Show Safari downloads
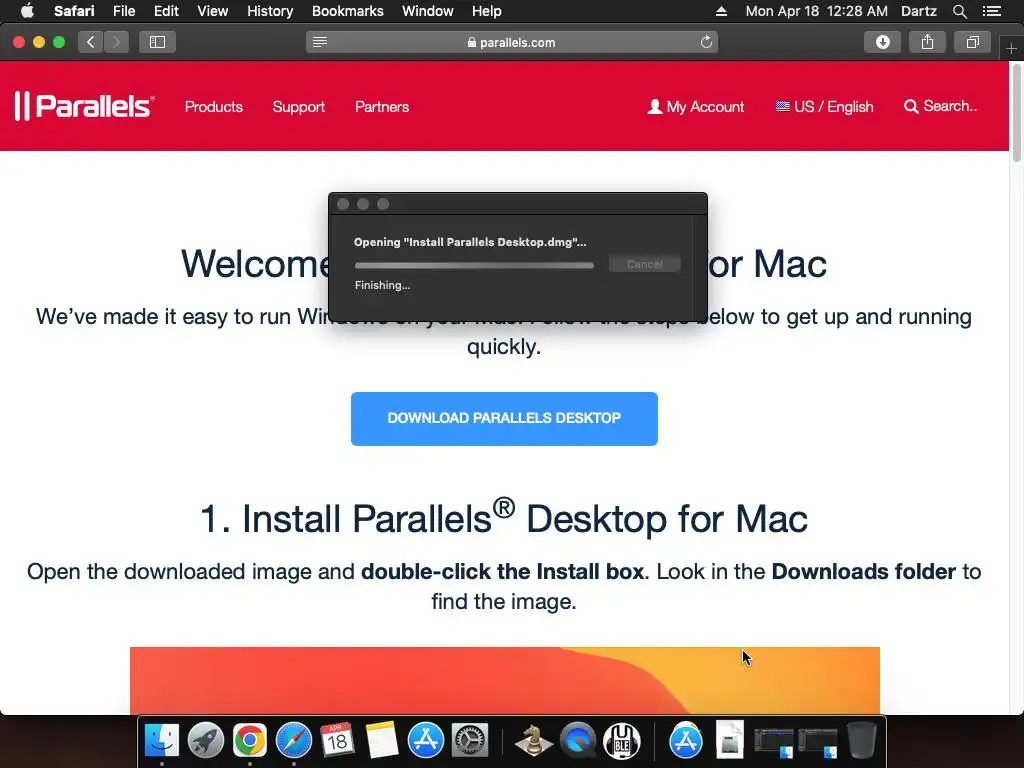Screen dimensions: 1024x768 click(x=882, y=42)
